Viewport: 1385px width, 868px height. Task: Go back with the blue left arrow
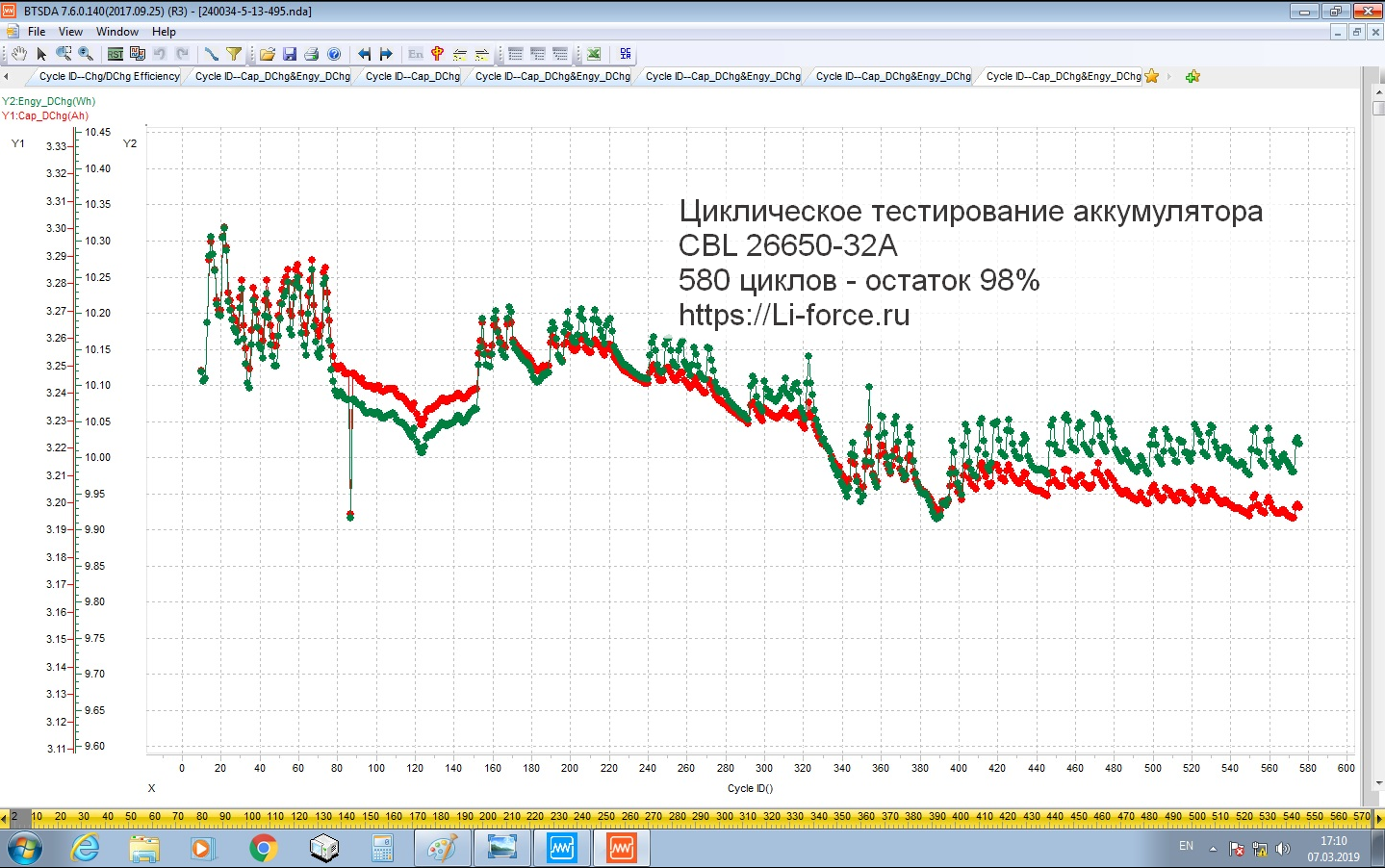pyautogui.click(x=364, y=54)
